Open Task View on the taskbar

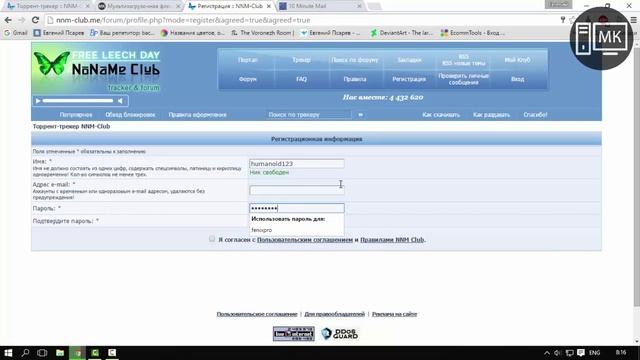click(x=42, y=353)
